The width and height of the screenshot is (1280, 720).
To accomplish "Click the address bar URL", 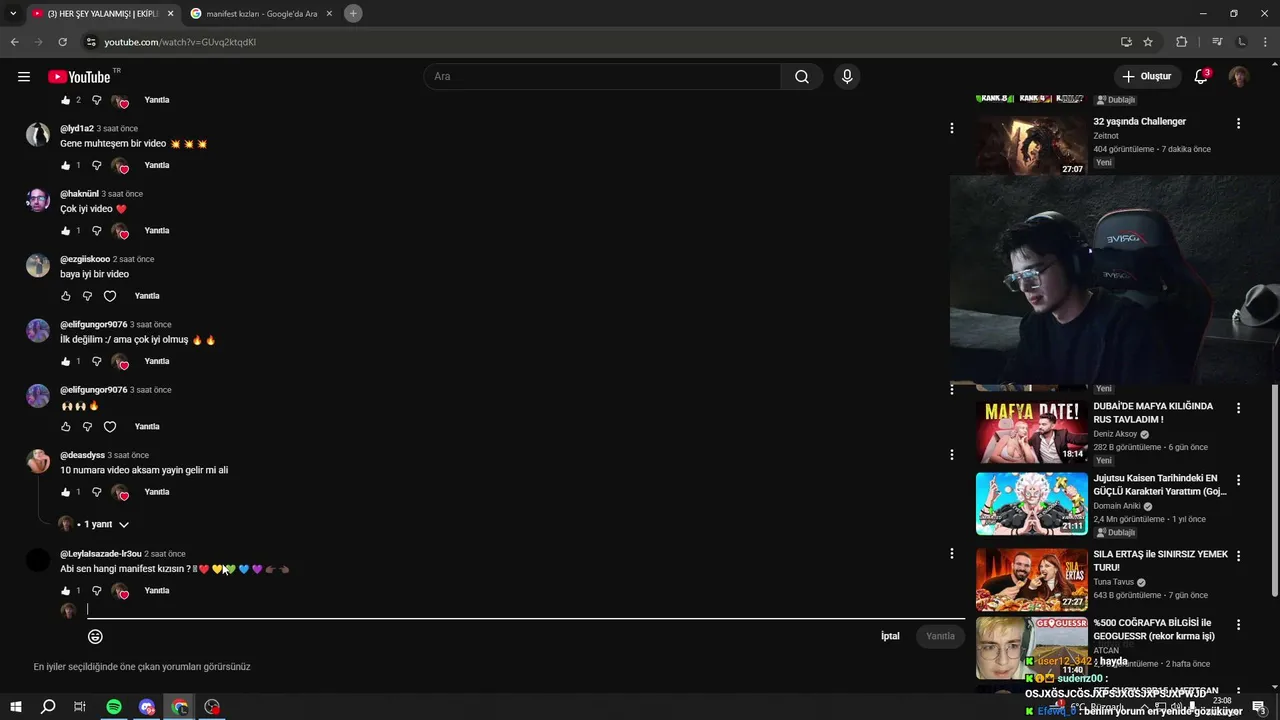I will [x=180, y=42].
